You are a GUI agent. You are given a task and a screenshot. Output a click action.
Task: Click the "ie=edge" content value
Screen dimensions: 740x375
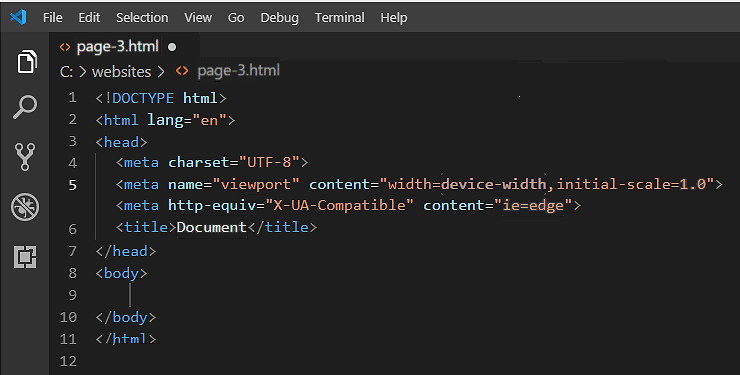click(x=533, y=206)
